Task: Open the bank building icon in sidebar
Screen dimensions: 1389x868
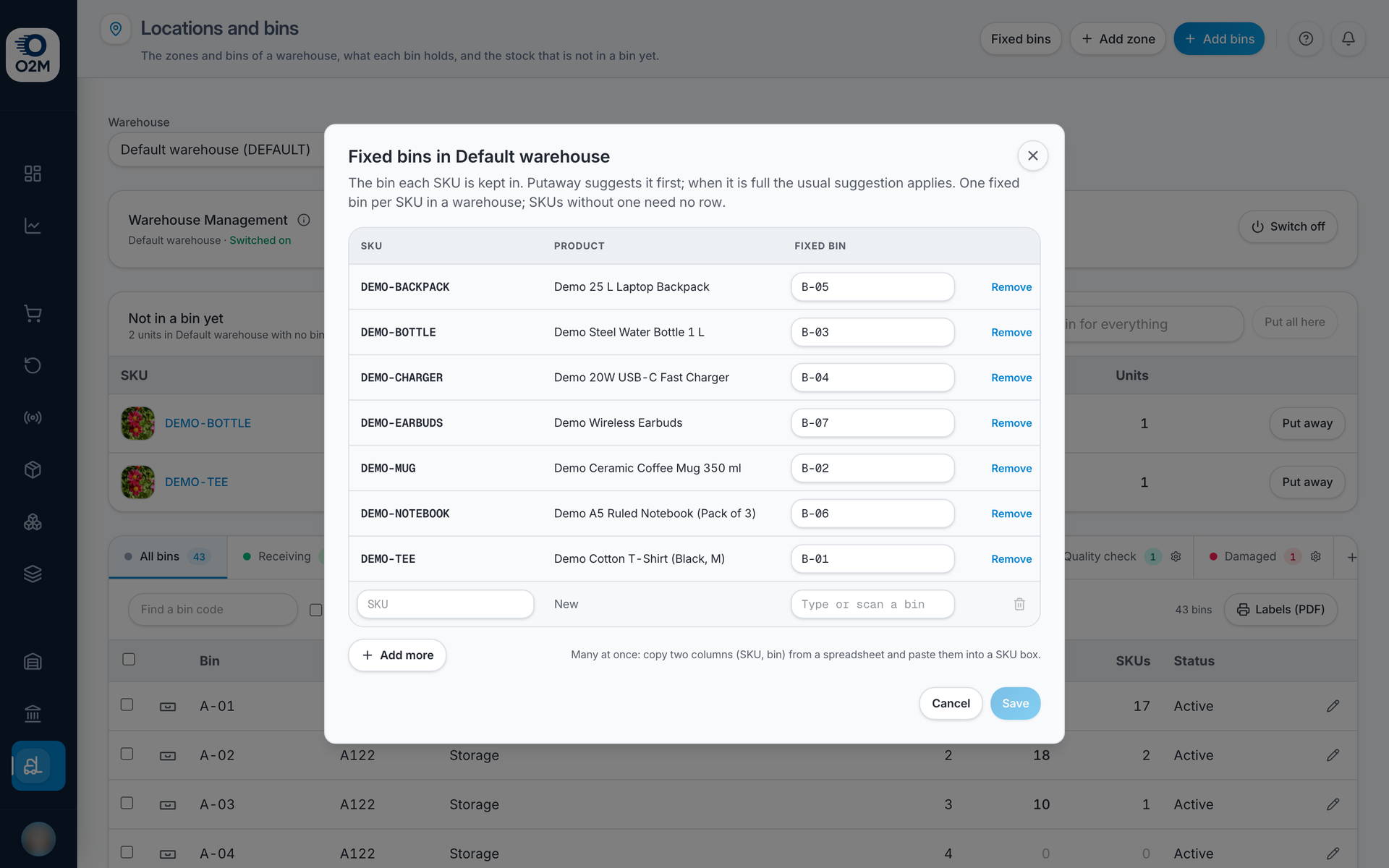Action: click(x=33, y=713)
